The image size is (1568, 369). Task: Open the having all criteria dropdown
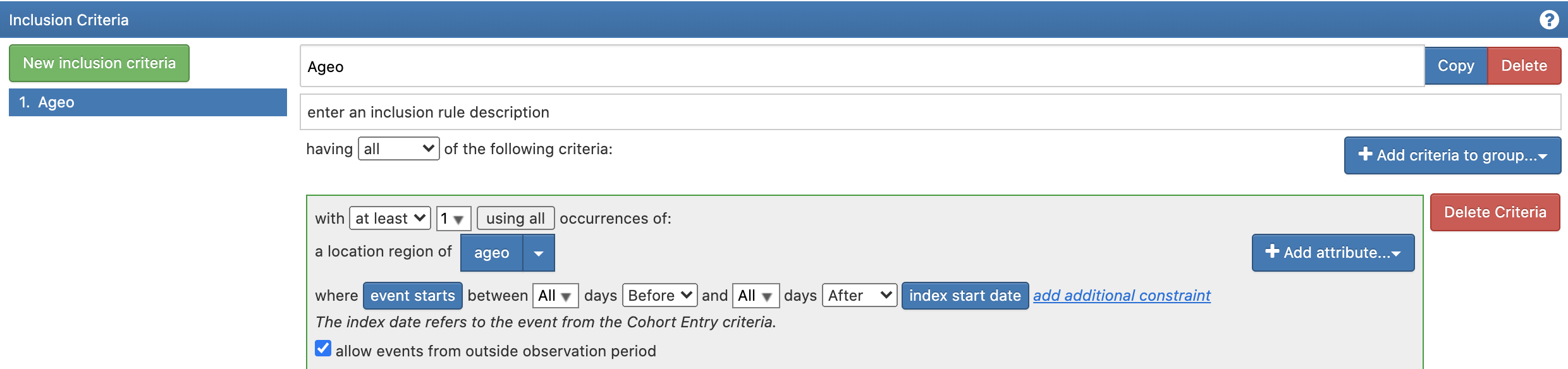(397, 148)
